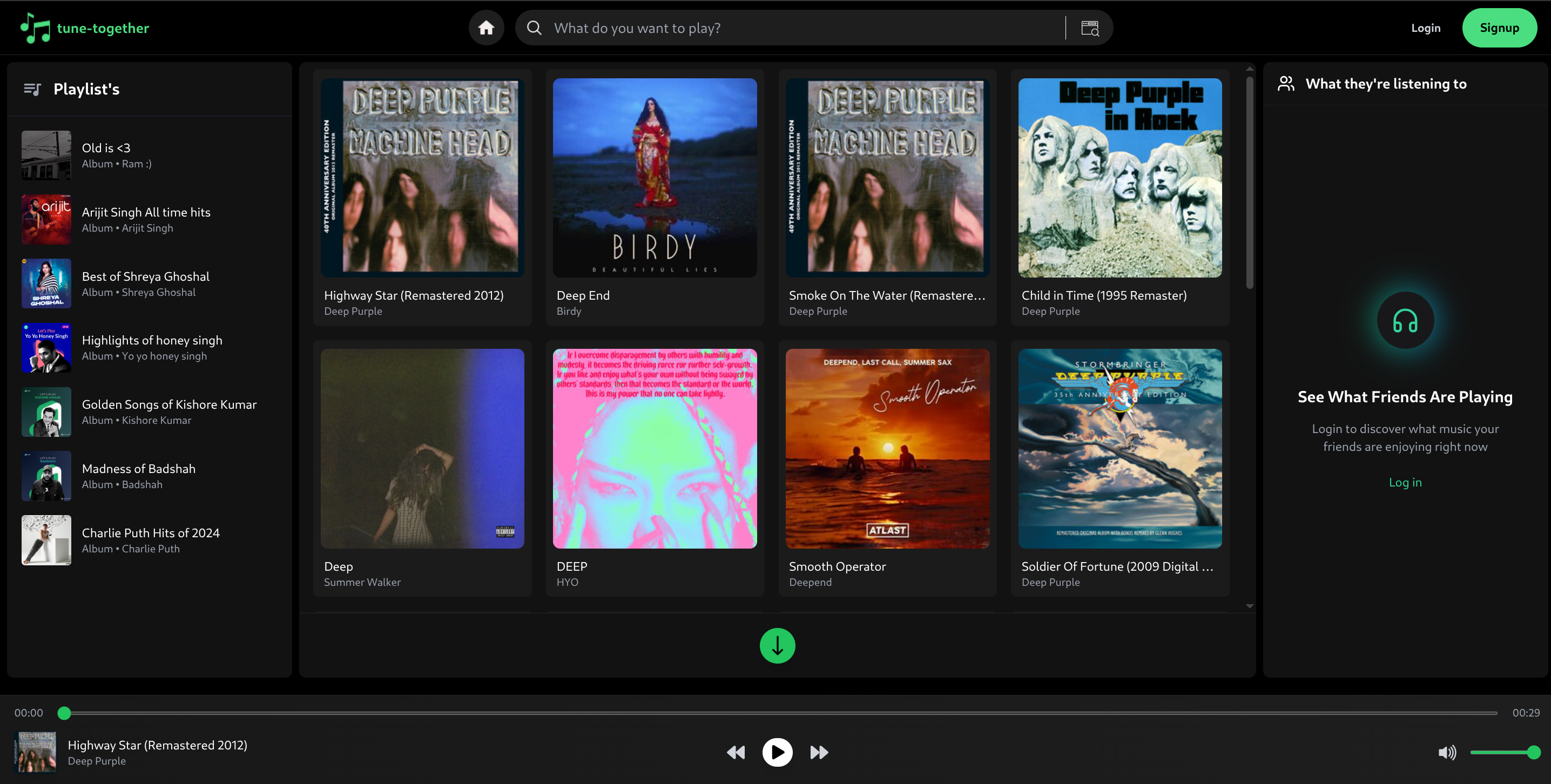Open 'Madness of Badshah' playlist
This screenshot has width=1551, height=784.
point(149,476)
